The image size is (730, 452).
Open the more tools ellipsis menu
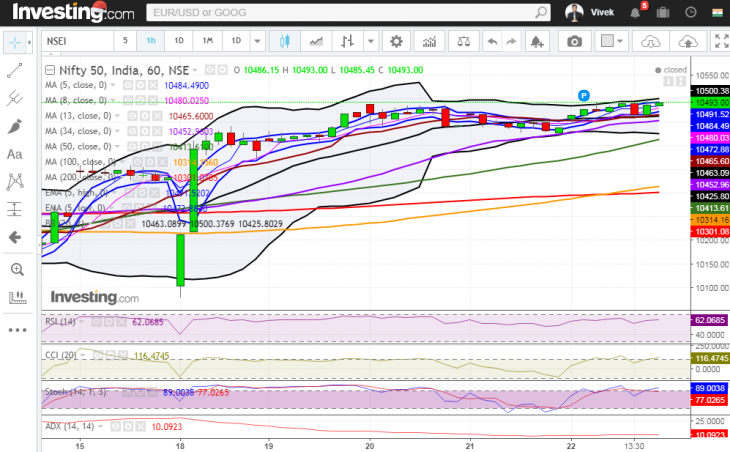(x=17, y=330)
